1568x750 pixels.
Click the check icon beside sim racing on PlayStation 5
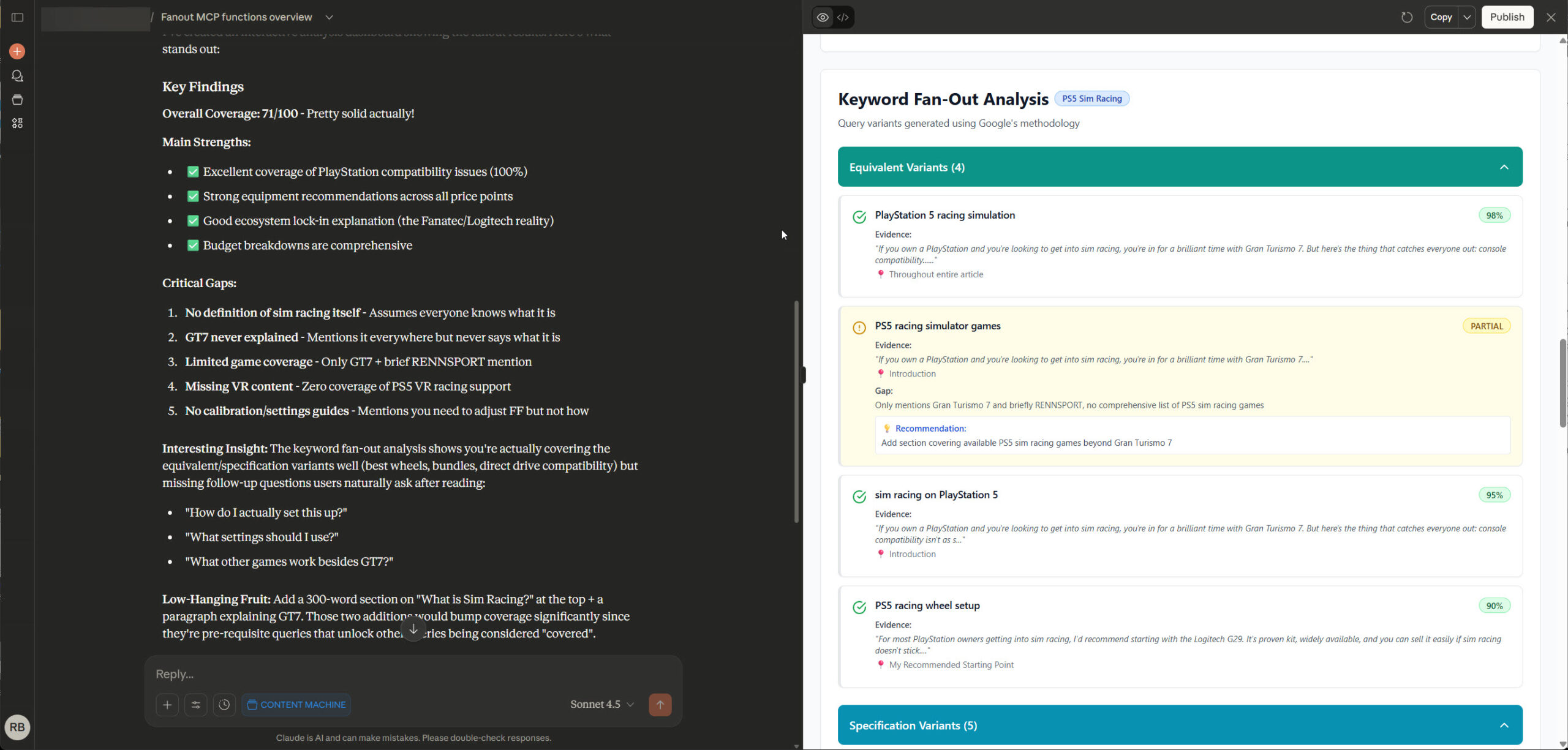coord(859,497)
